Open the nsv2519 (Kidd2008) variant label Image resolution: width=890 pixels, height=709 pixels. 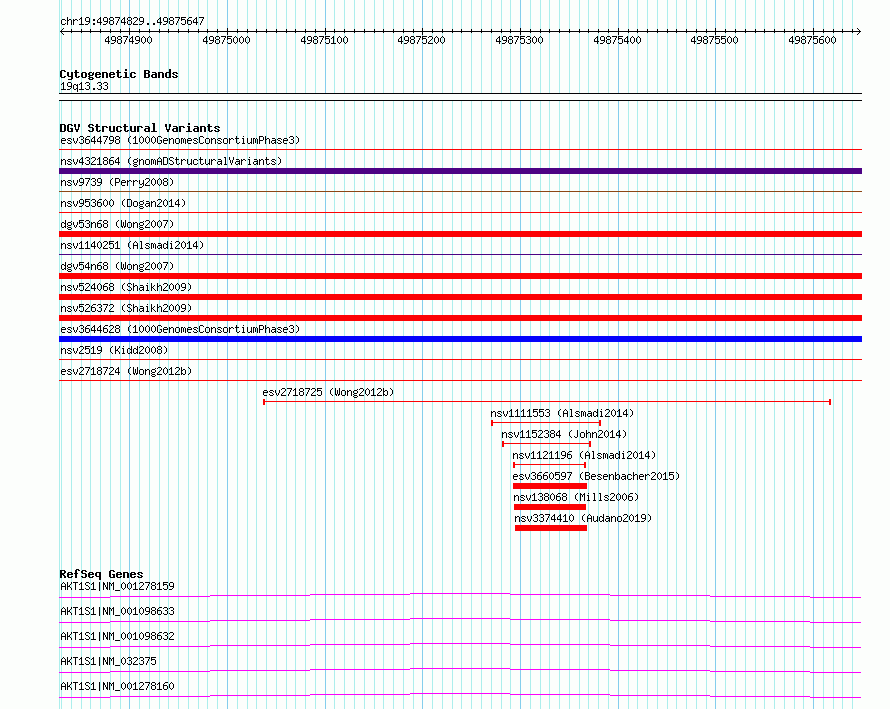[x=114, y=350]
